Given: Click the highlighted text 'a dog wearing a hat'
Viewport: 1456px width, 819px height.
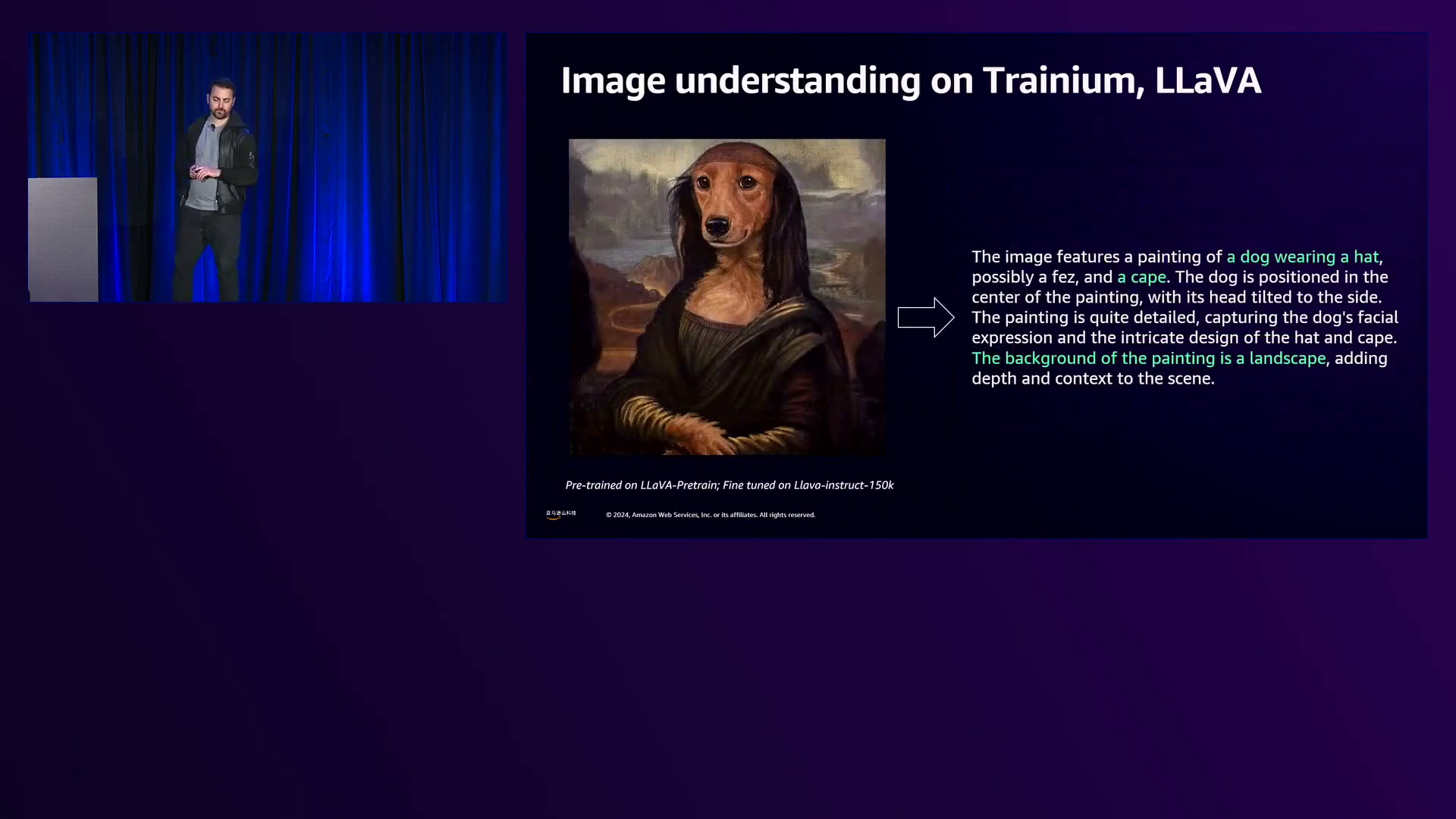Looking at the screenshot, I should 1302,257.
